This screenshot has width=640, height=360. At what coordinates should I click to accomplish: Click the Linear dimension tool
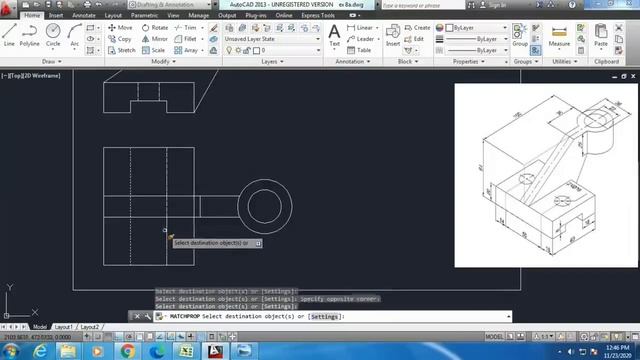360,27
